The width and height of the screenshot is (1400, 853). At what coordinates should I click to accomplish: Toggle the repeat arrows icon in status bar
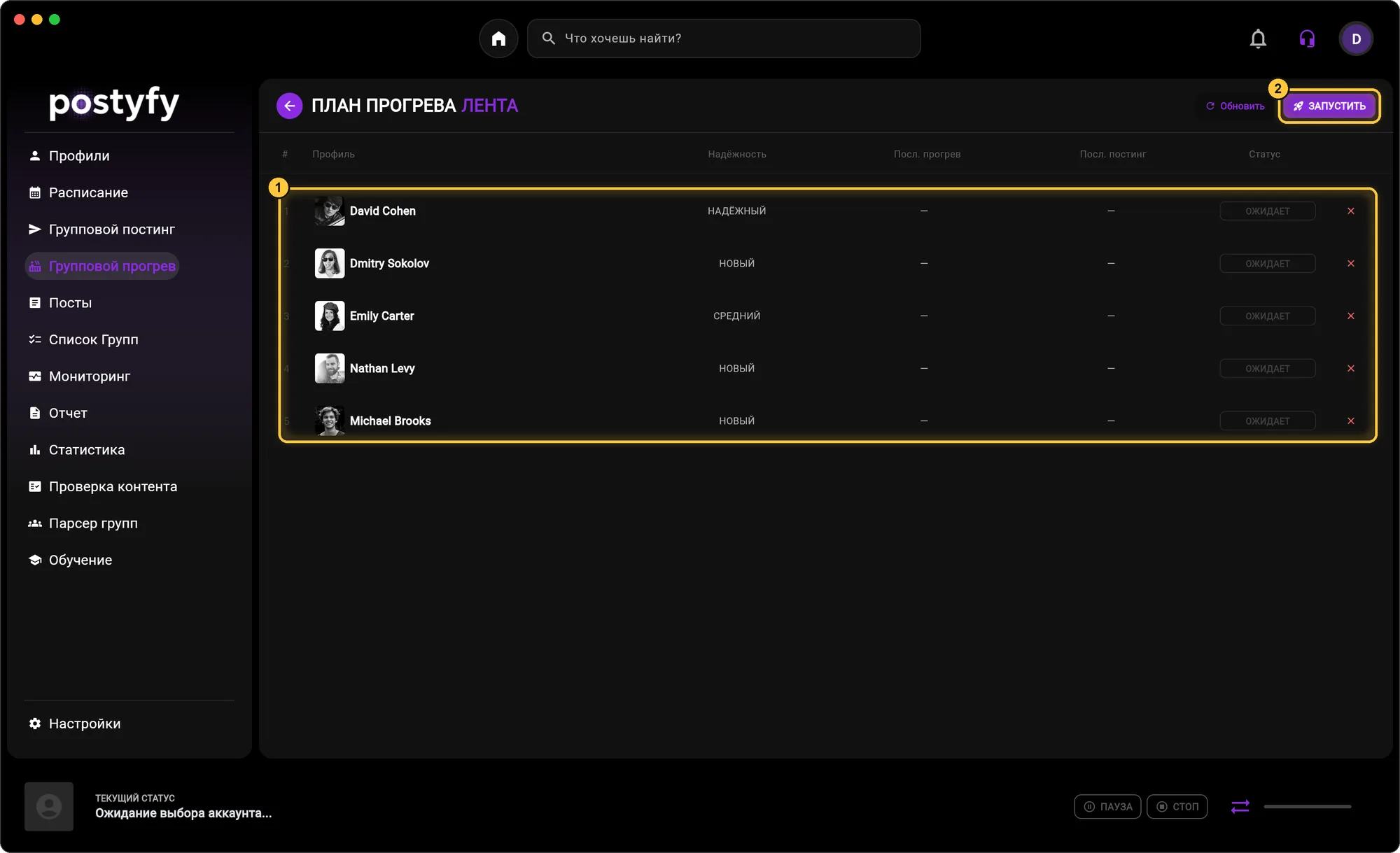1240,807
